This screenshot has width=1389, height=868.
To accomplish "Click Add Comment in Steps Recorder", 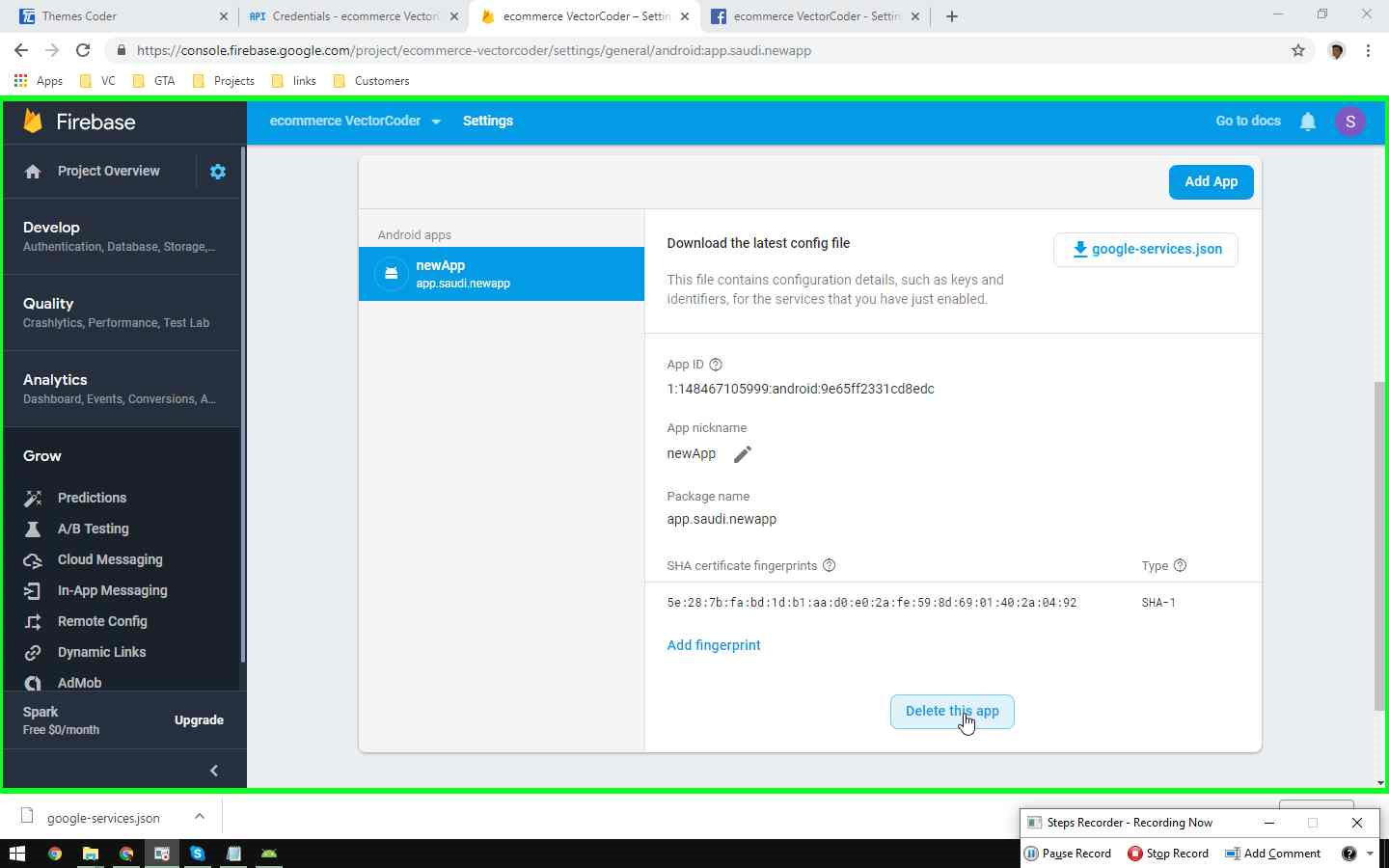I will [1272, 854].
